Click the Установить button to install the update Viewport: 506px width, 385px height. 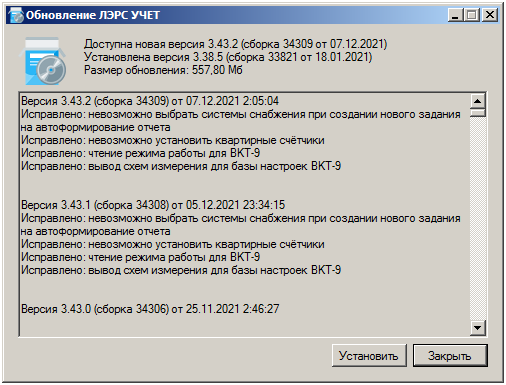click(369, 356)
